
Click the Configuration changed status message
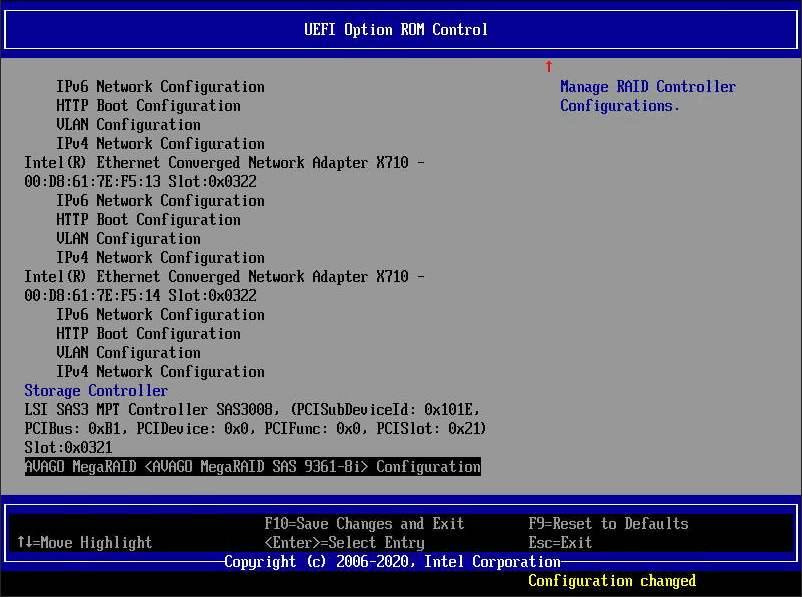click(611, 580)
